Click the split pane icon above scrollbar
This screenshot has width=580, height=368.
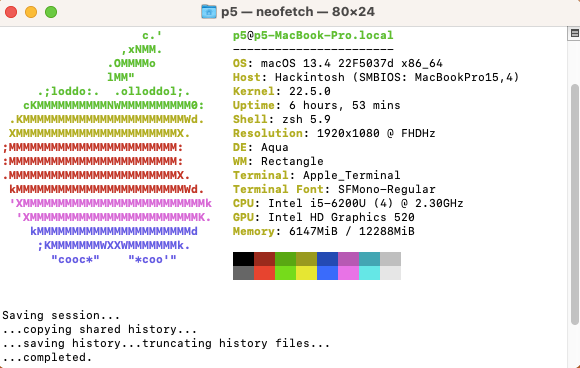(574, 34)
